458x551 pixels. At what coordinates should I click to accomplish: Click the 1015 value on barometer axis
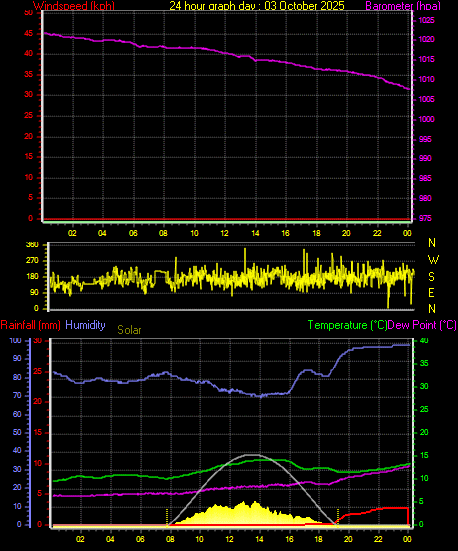point(426,60)
